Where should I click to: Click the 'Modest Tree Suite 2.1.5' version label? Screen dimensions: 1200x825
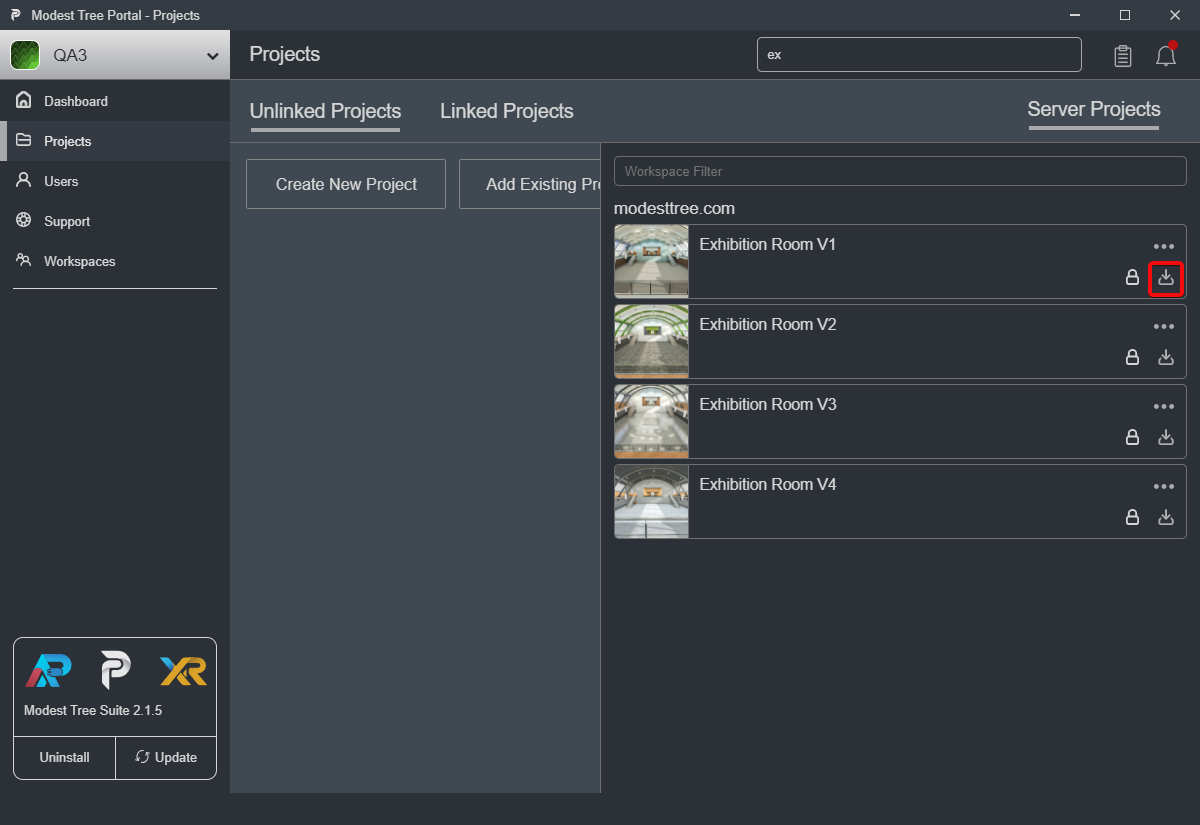click(x=93, y=711)
